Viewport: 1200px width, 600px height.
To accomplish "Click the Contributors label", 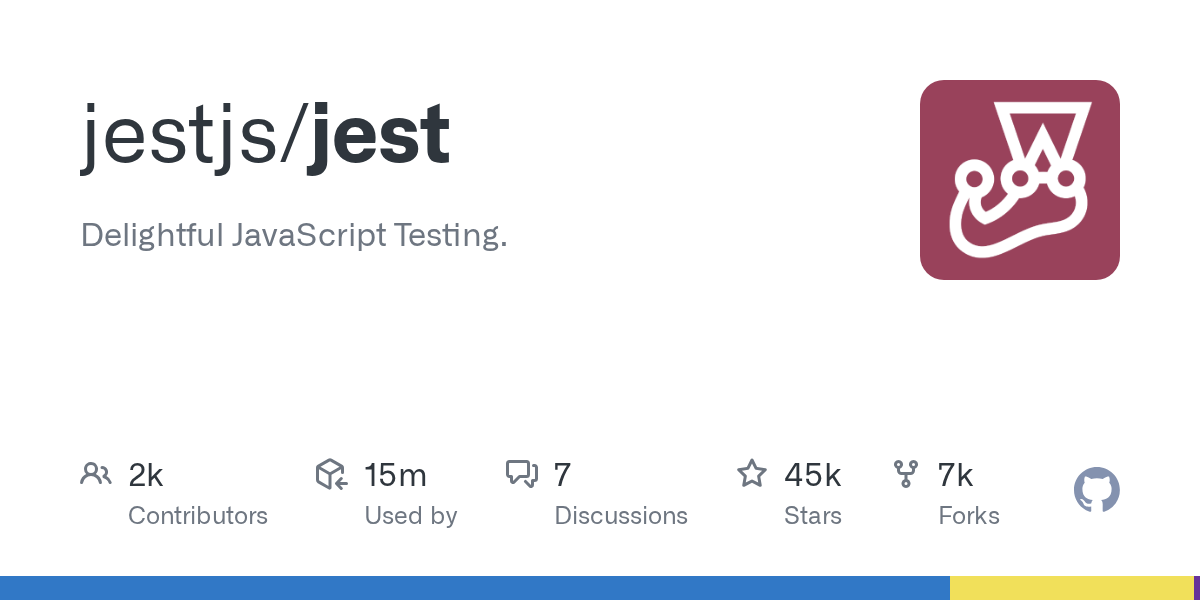I will 198,516.
